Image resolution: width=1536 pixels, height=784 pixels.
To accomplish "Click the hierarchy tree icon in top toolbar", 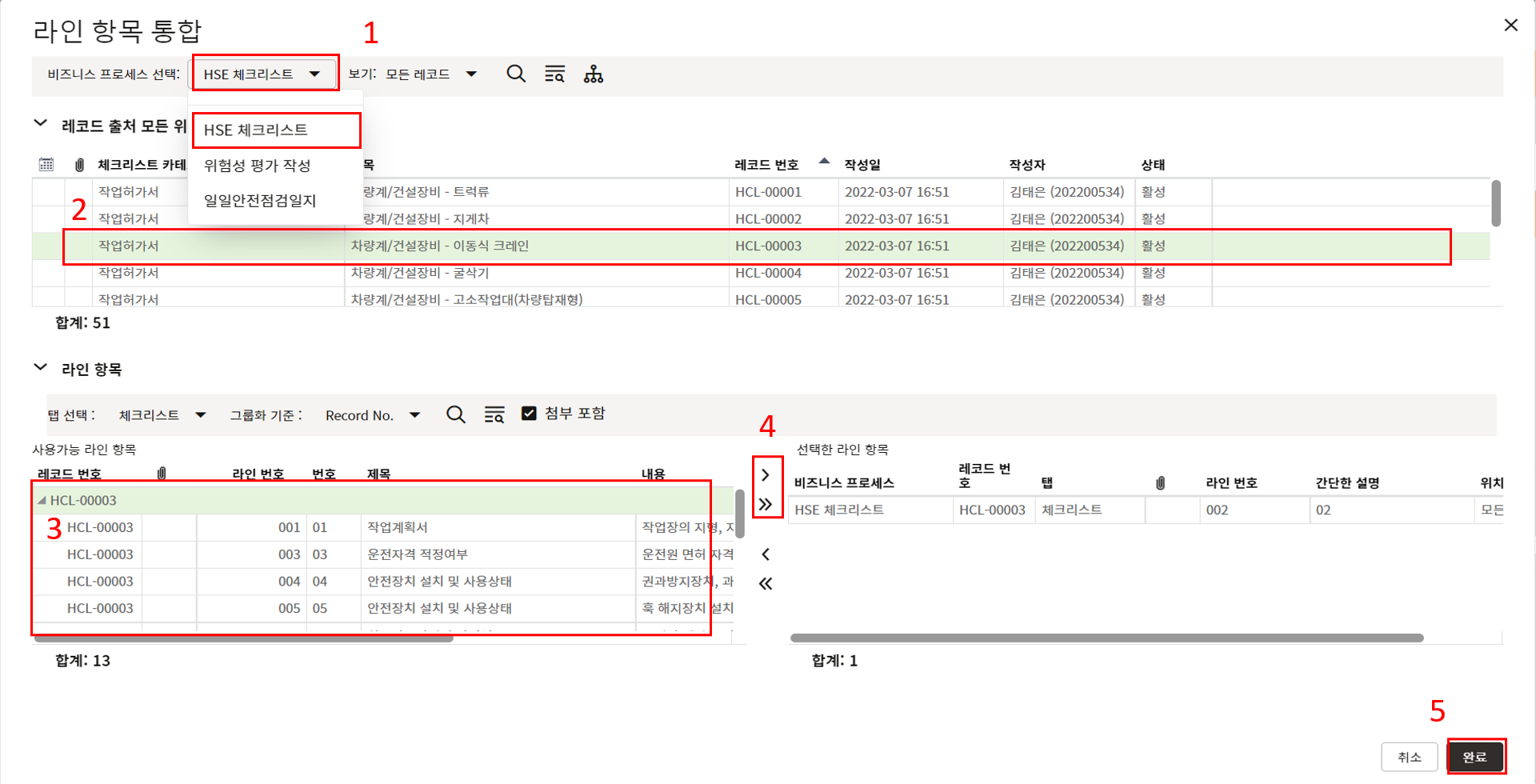I will (x=593, y=74).
